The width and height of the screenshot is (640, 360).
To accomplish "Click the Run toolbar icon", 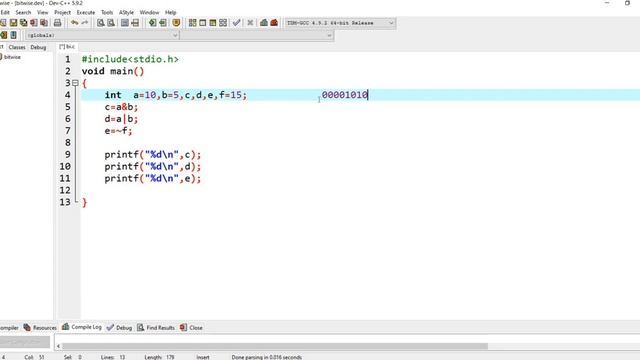I will click(202, 23).
